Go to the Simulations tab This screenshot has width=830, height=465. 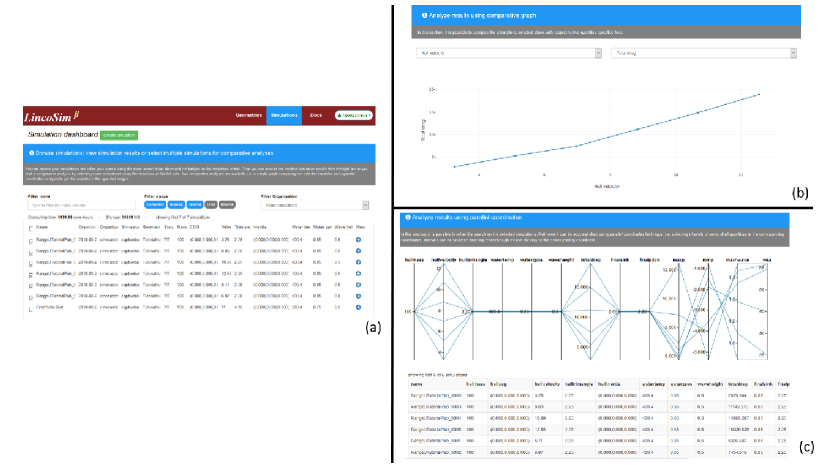(284, 115)
